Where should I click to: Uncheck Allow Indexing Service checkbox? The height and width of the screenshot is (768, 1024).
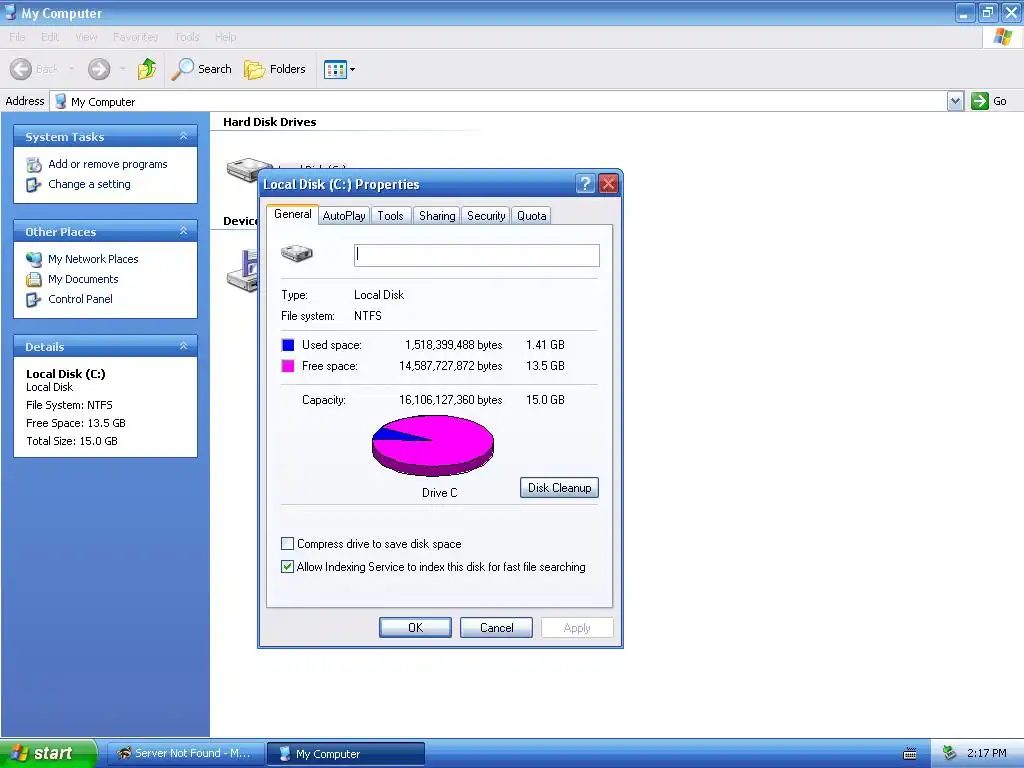tap(287, 566)
